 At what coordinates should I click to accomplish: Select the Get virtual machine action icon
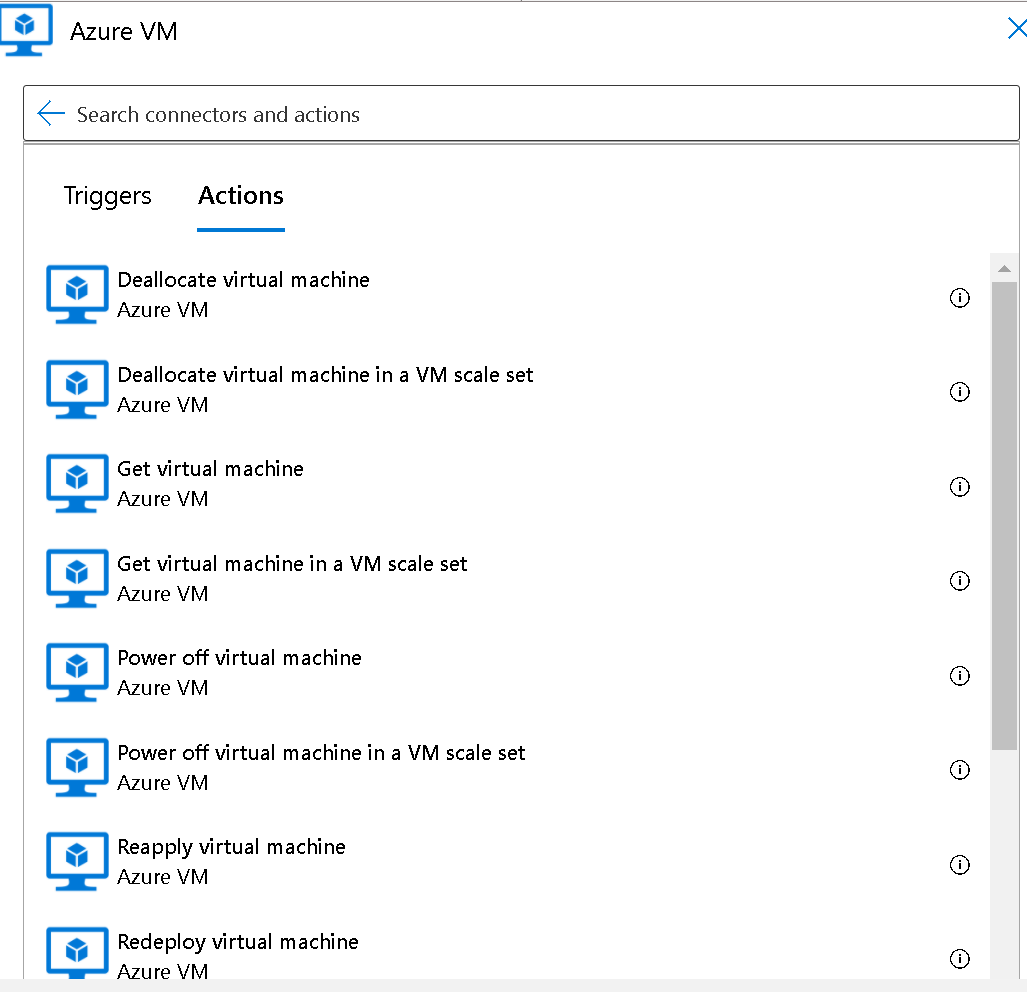coord(77,483)
